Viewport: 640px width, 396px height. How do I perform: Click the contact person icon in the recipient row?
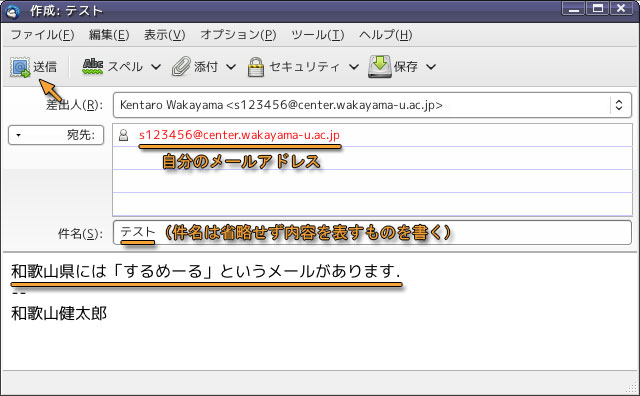123,135
